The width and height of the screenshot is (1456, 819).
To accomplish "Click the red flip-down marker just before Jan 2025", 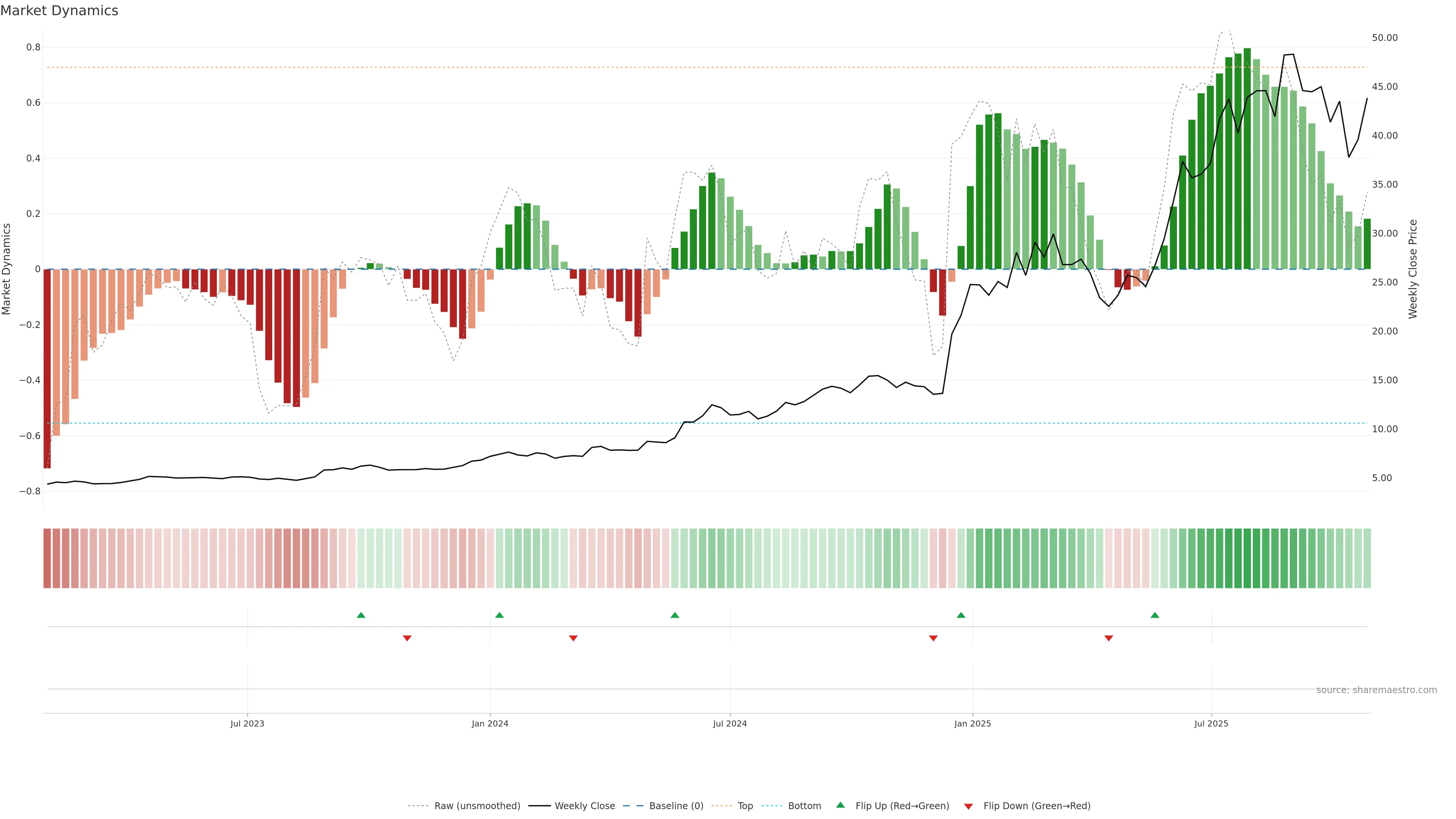I will 933,638.
